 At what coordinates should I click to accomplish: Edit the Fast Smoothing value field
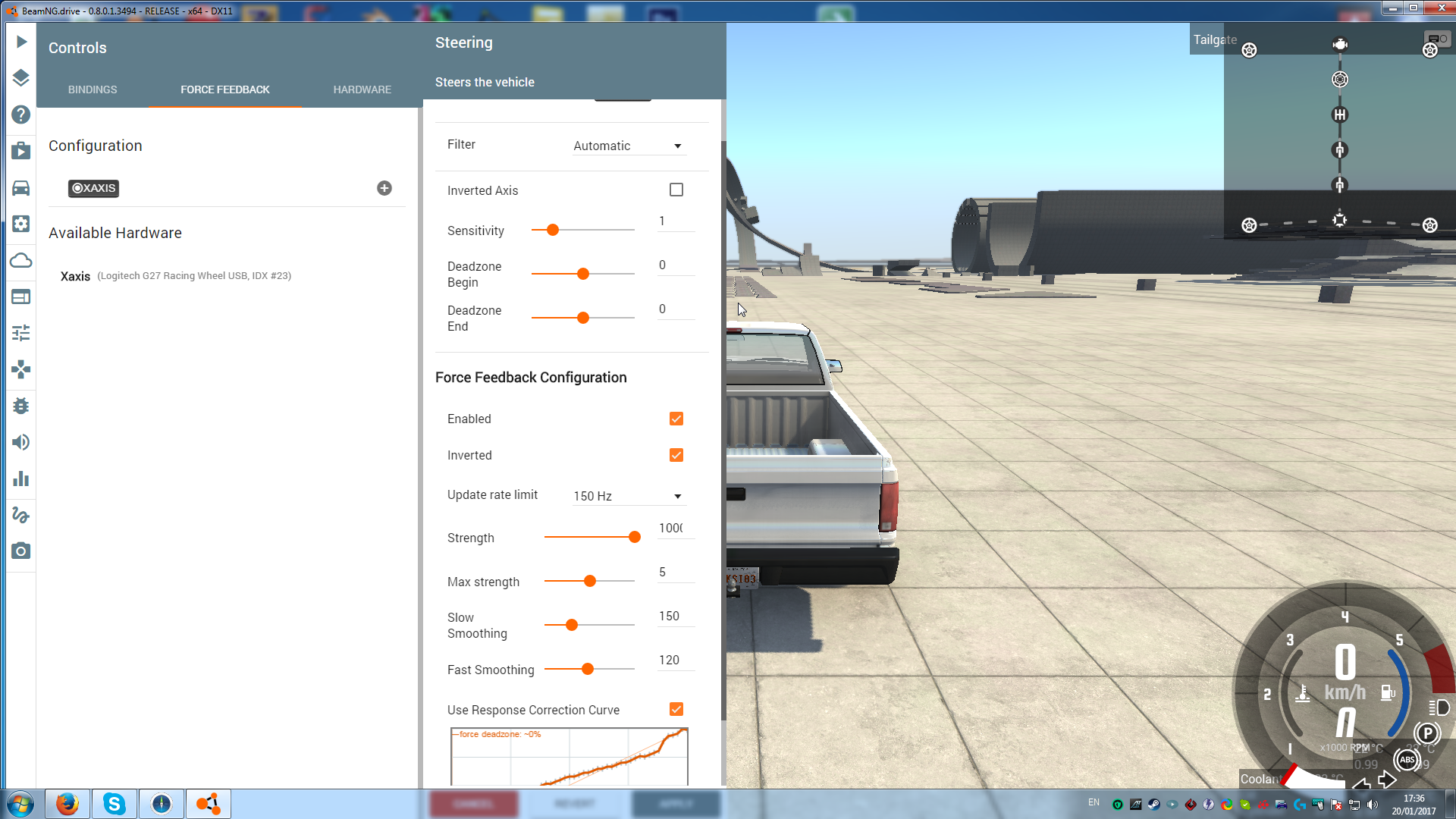[676, 661]
